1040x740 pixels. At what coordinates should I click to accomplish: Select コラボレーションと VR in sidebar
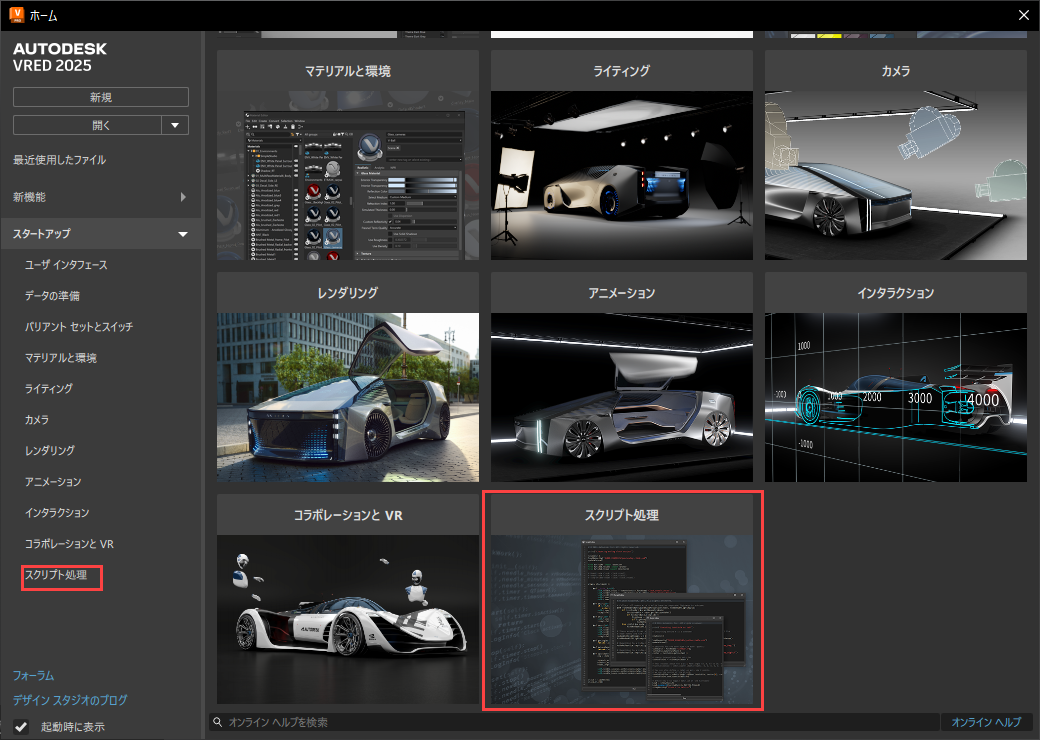70,544
